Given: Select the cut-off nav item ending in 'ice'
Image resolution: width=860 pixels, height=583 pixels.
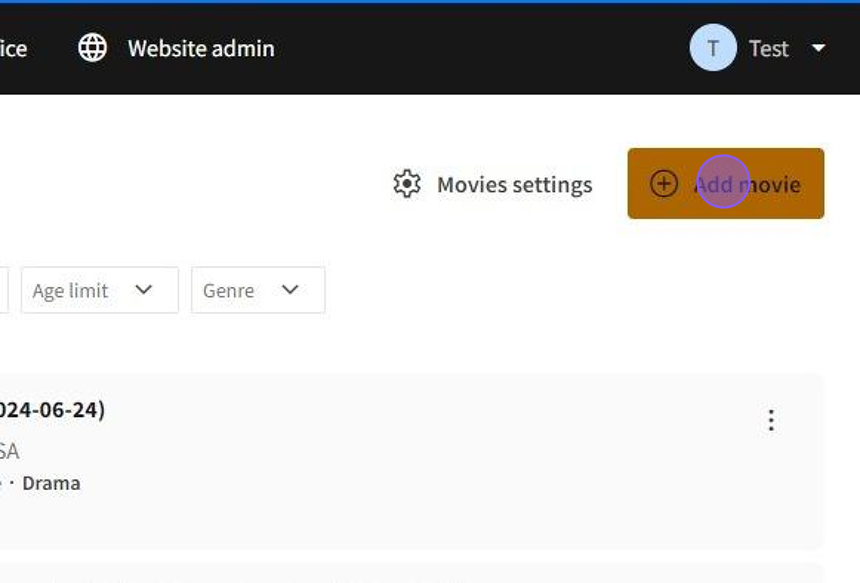Looking at the screenshot, I should pos(13,48).
